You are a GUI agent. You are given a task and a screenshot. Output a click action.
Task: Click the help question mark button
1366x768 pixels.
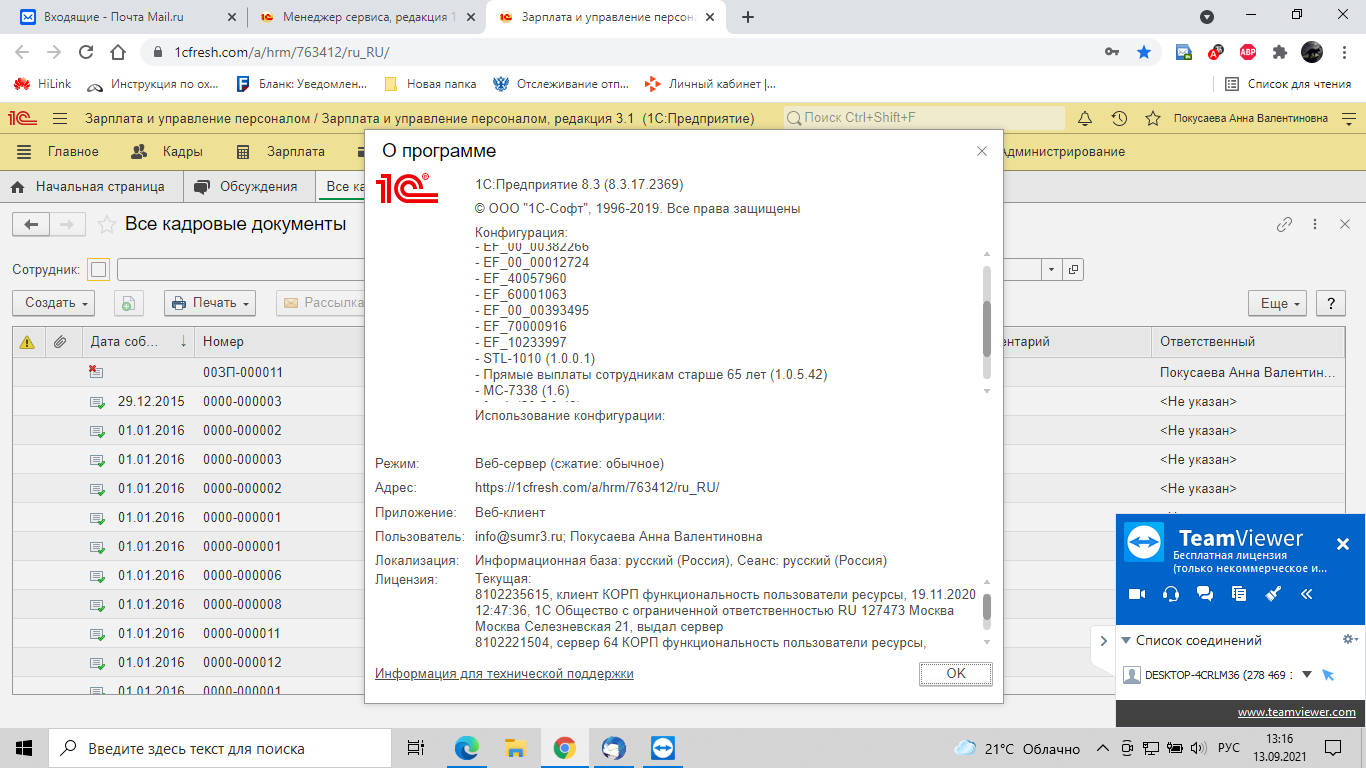[x=1330, y=303]
